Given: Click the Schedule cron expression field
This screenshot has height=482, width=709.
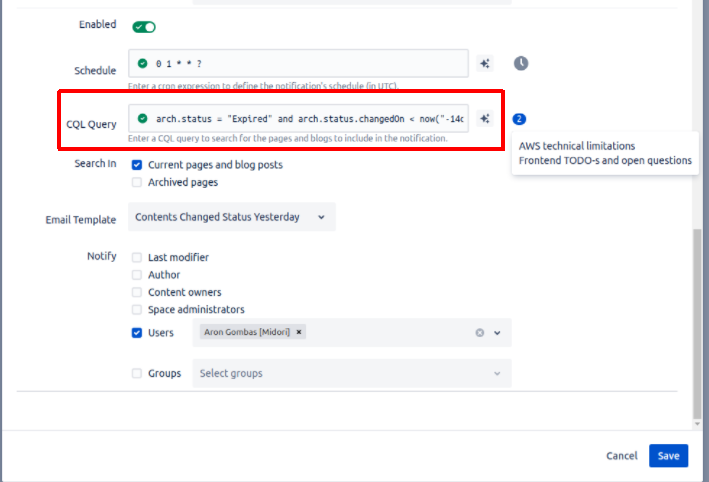Looking at the screenshot, I should coord(298,63).
